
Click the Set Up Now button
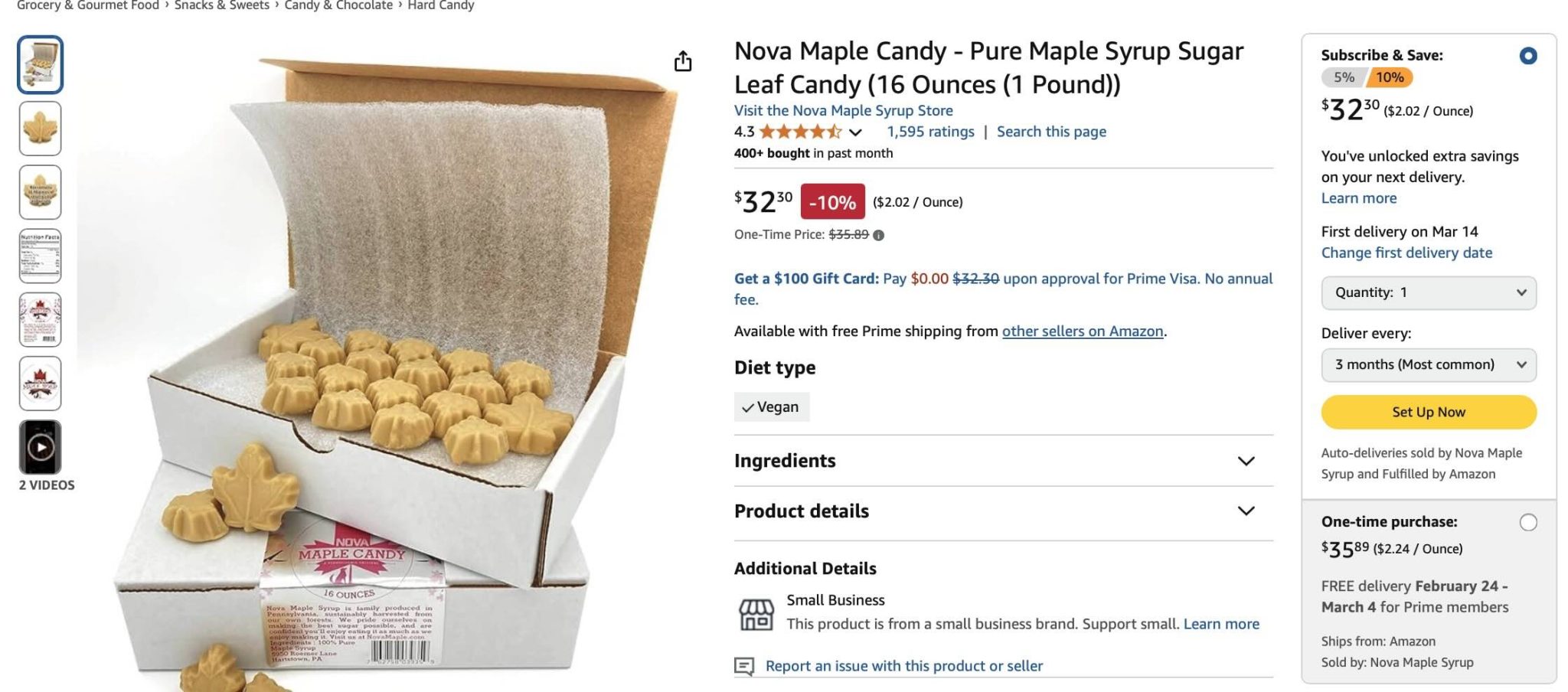pyautogui.click(x=1428, y=413)
